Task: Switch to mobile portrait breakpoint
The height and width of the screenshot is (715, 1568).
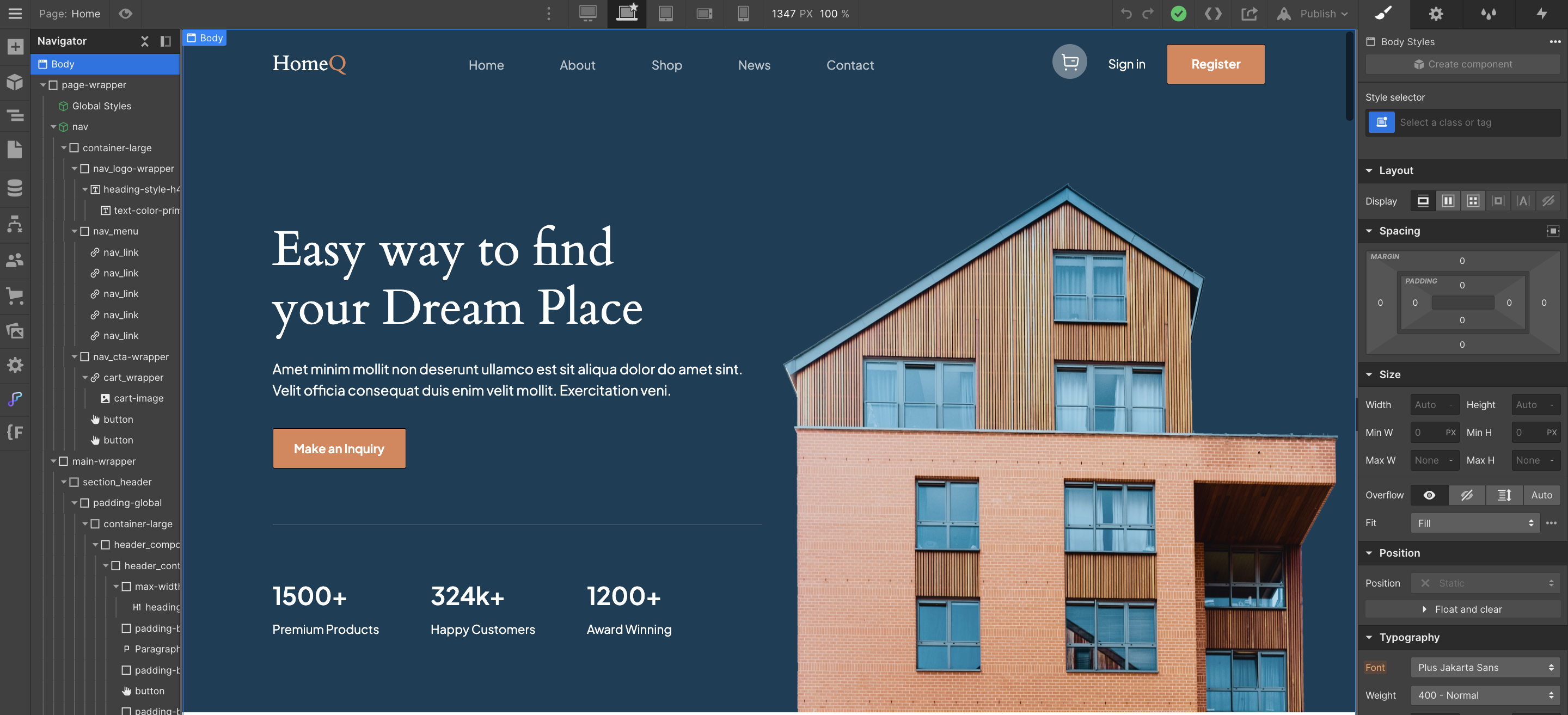Action: point(743,14)
